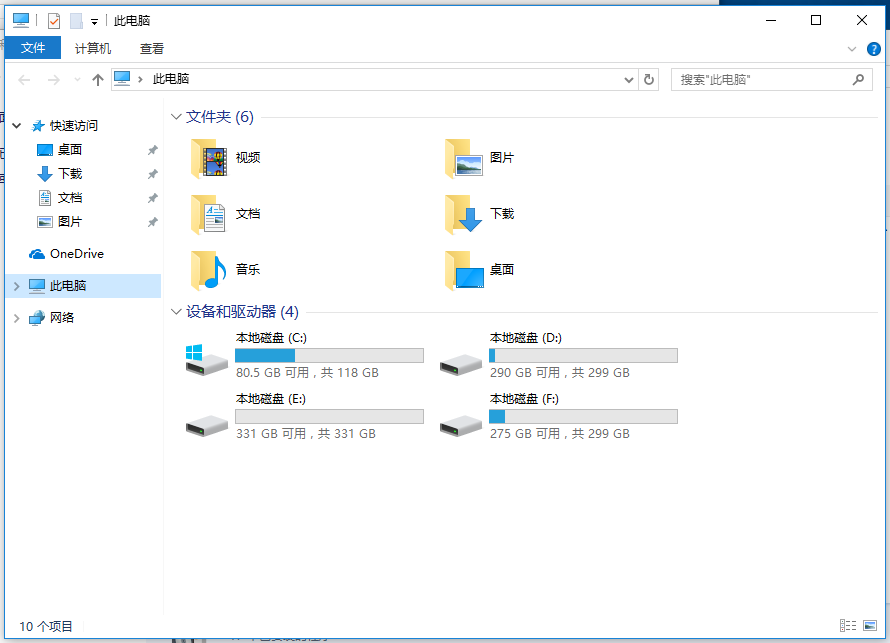Click the C: drive usage bar
The height and width of the screenshot is (643, 890).
[329, 355]
